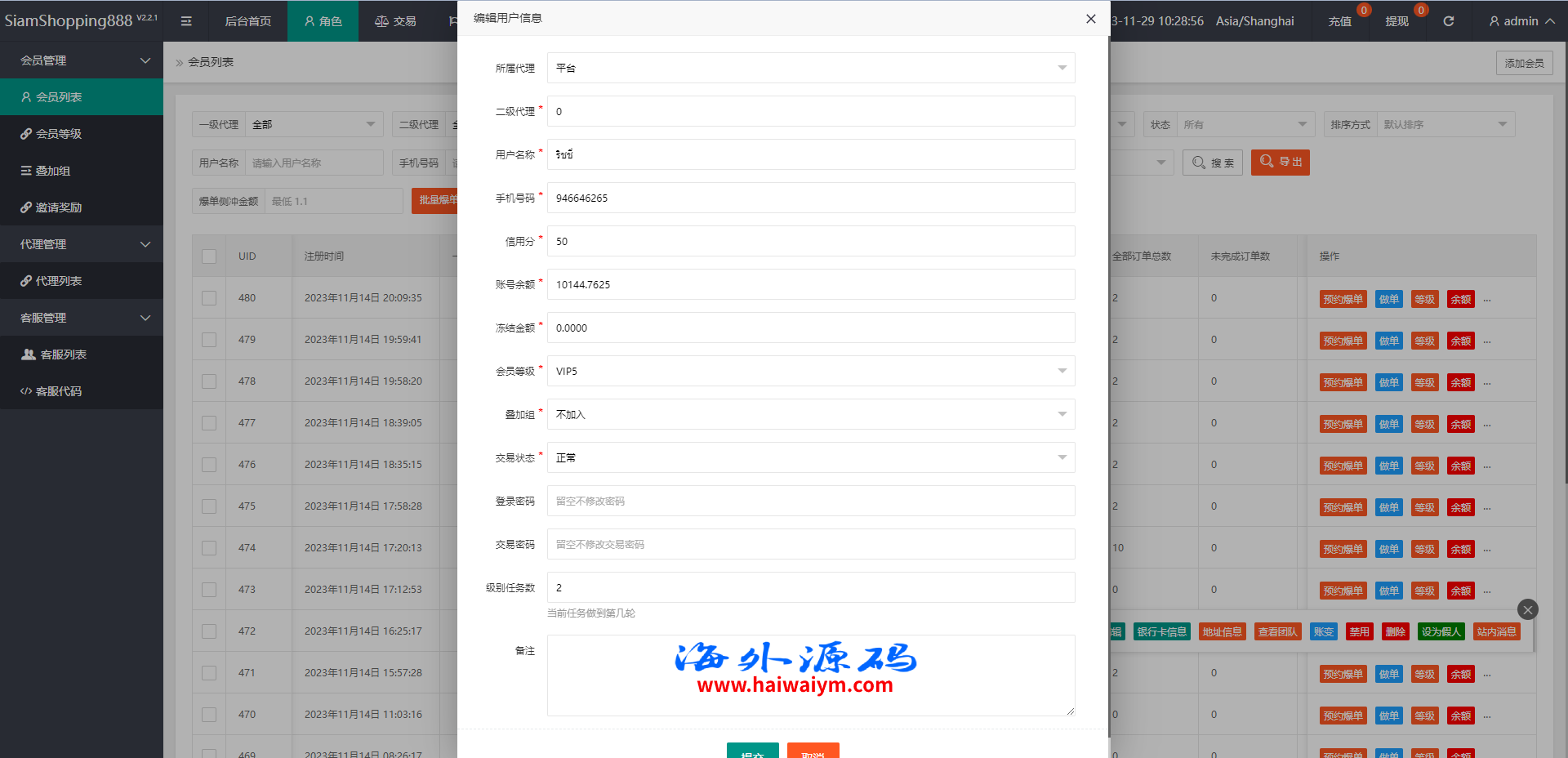This screenshot has height=758, width=1568.
Task: Click the 搜索 search button with magnifier
Action: click(x=1213, y=163)
